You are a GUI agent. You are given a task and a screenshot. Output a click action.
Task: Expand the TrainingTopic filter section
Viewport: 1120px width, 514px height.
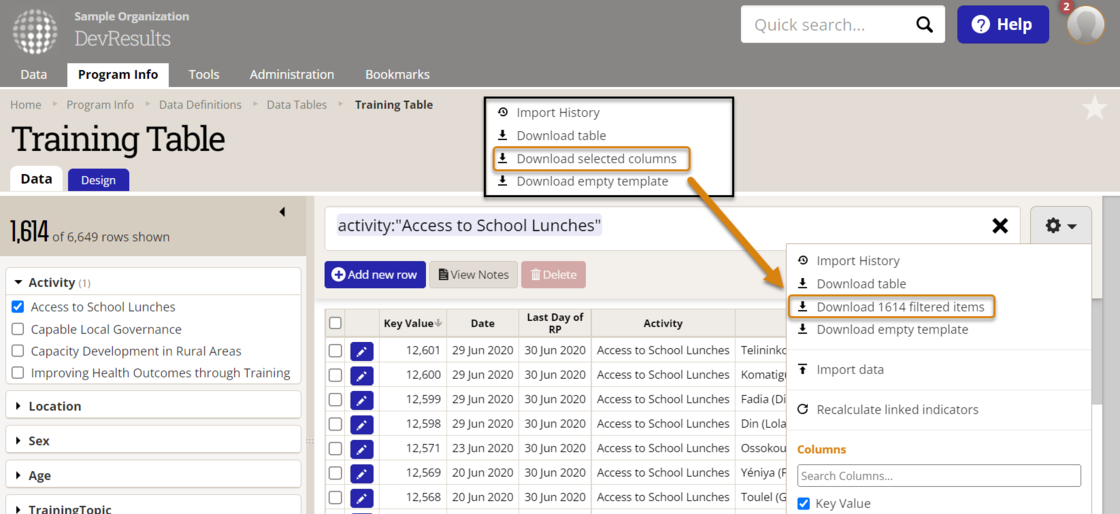click(x=153, y=505)
